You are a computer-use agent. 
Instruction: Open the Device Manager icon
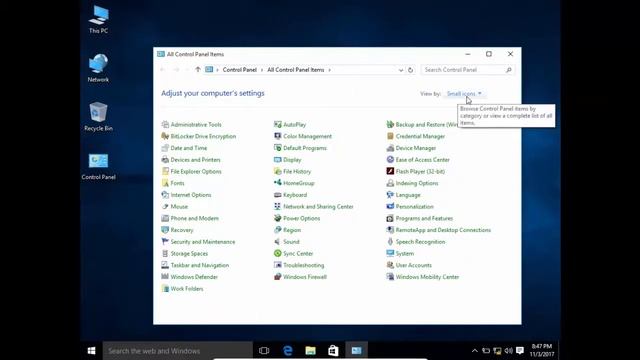(390, 148)
